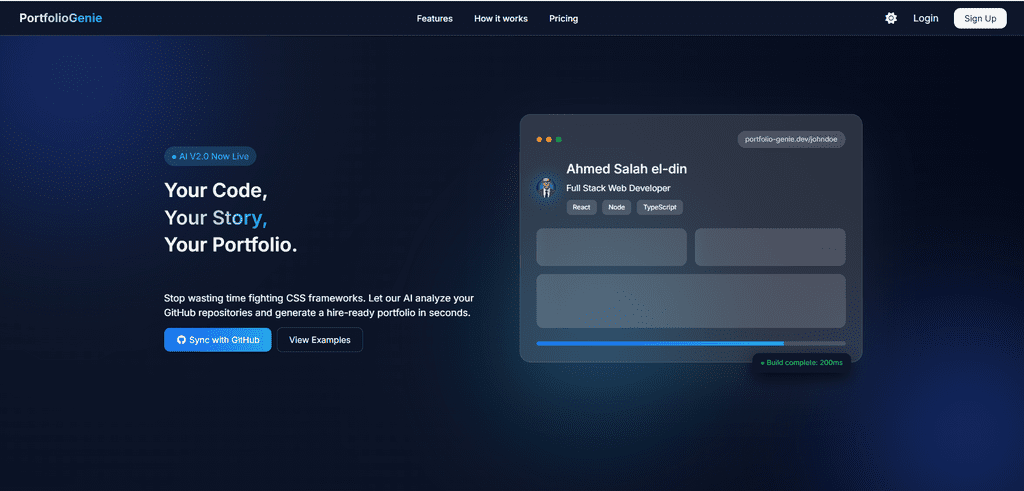
Task: Click the portfolio-genie.dev/johndoe URL pill
Action: pyautogui.click(x=791, y=139)
